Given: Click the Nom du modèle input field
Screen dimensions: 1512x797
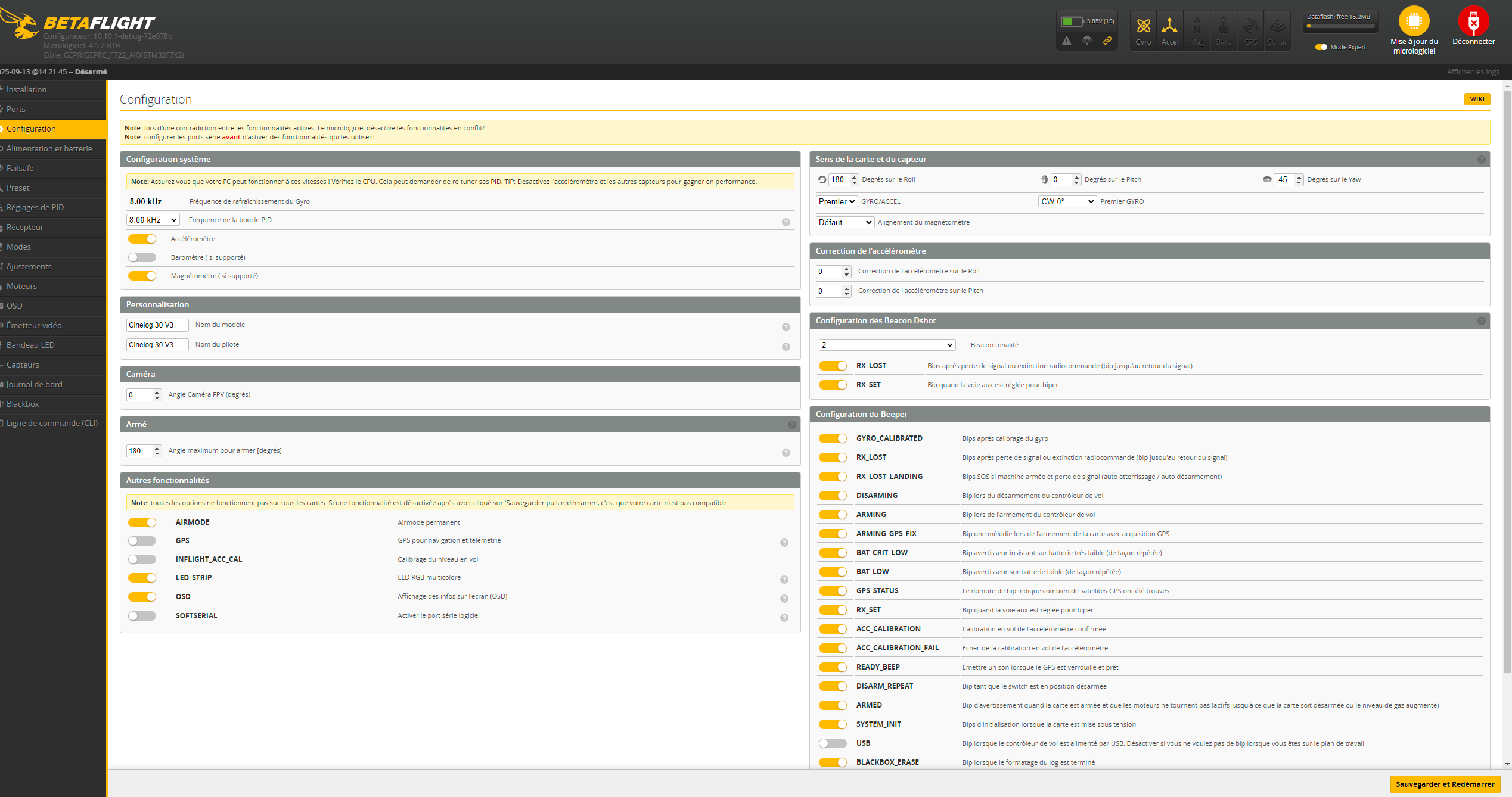Looking at the screenshot, I should [x=157, y=325].
